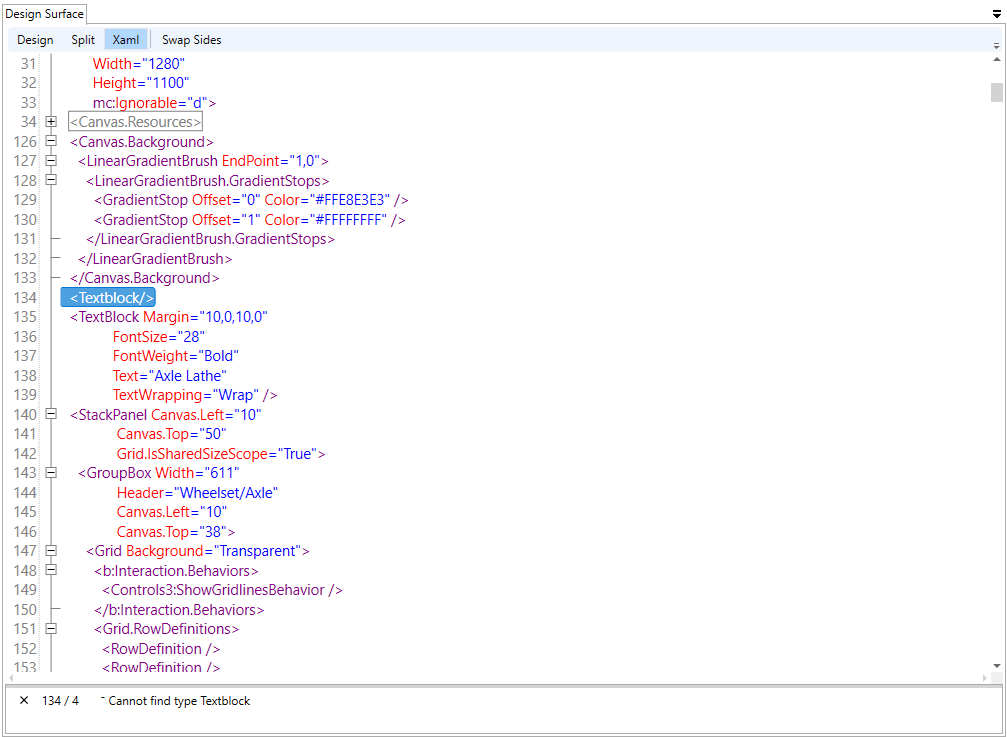The height and width of the screenshot is (737, 1007).
Task: Click Canvas.Top="50" on line 141
Action: click(171, 435)
